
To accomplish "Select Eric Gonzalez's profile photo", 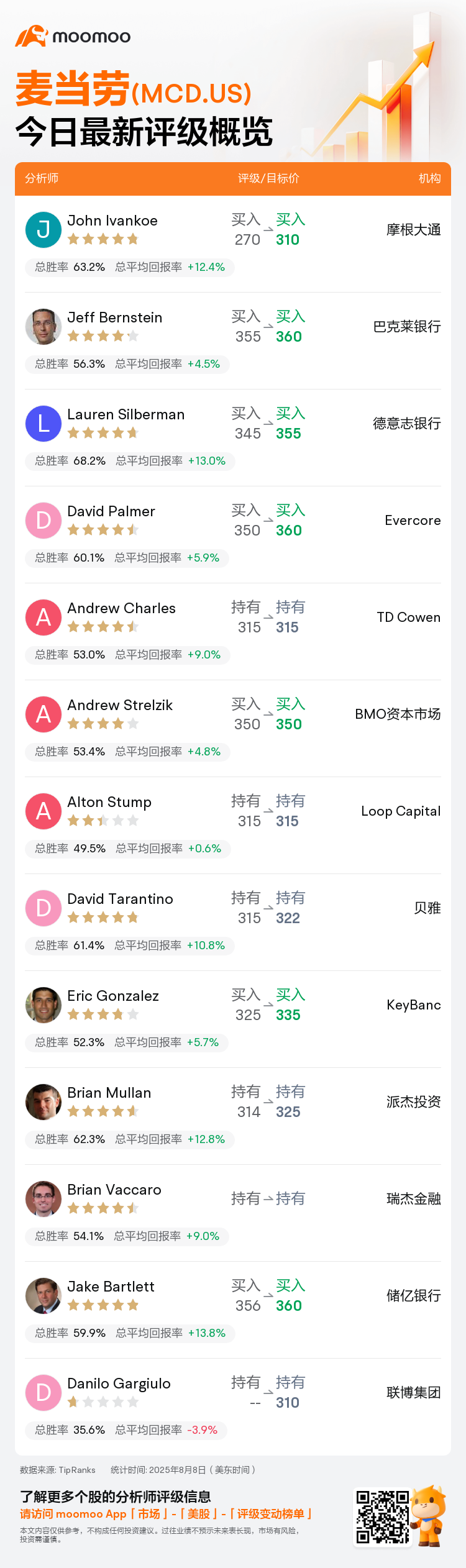I will [x=43, y=1005].
